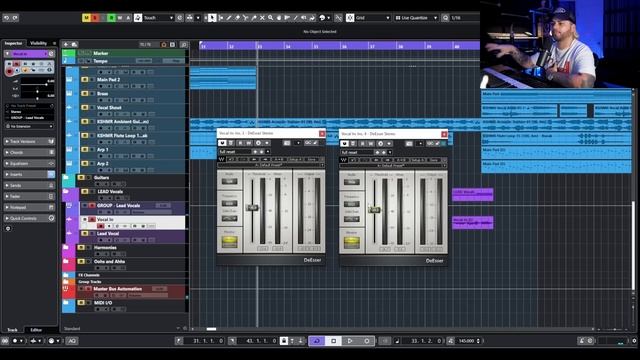Viewport: 640px width, 360px height.
Task: Select the Mute X tool
Action: coord(262,18)
